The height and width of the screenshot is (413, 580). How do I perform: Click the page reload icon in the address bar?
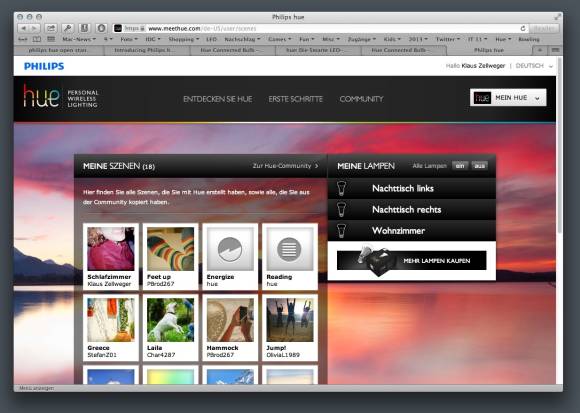523,28
